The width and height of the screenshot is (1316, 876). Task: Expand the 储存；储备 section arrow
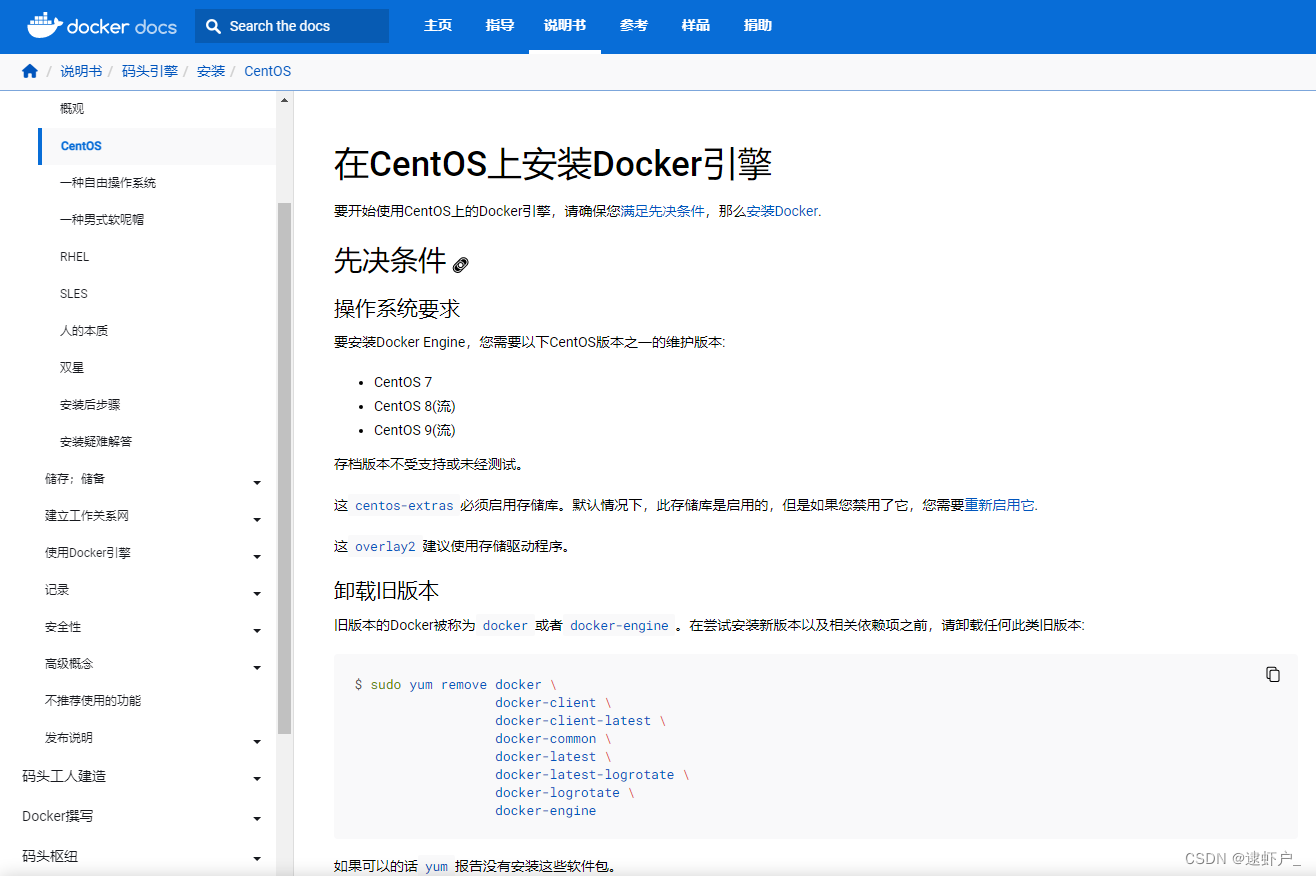click(x=257, y=483)
